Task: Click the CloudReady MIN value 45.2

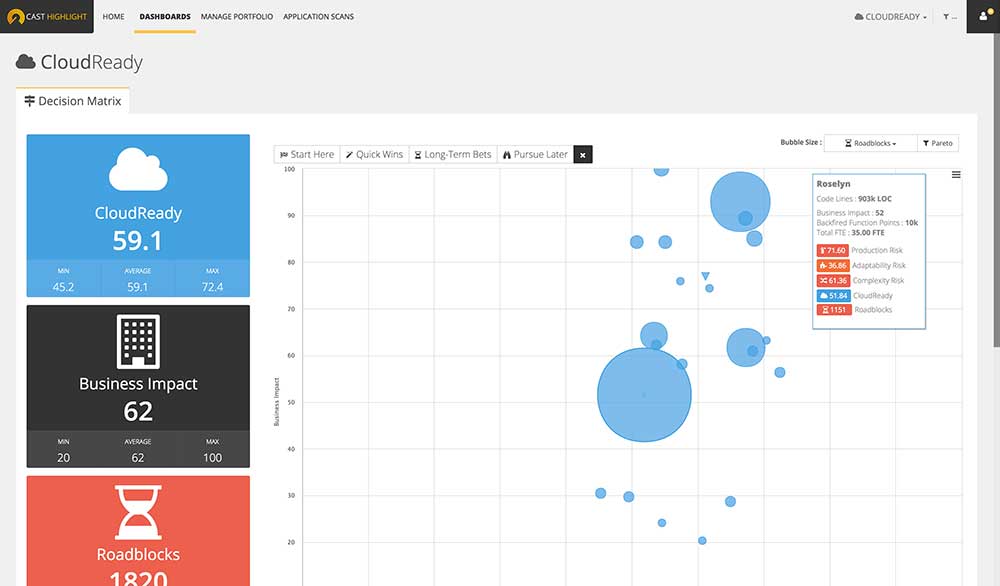Action: [63, 287]
